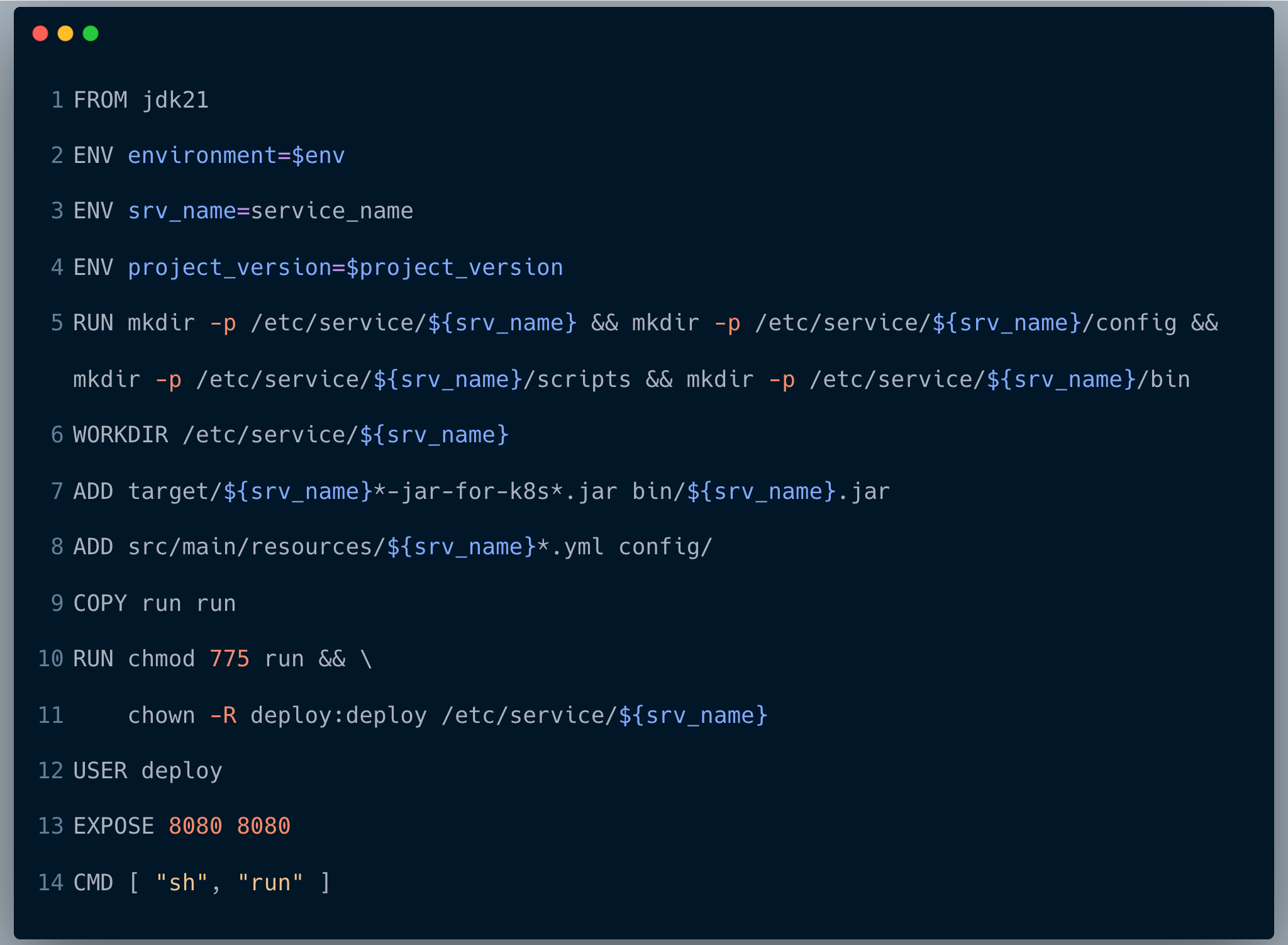The width and height of the screenshot is (1288, 945).
Task: Click the EXPOSE 8080 8080 statement
Action: click(182, 825)
